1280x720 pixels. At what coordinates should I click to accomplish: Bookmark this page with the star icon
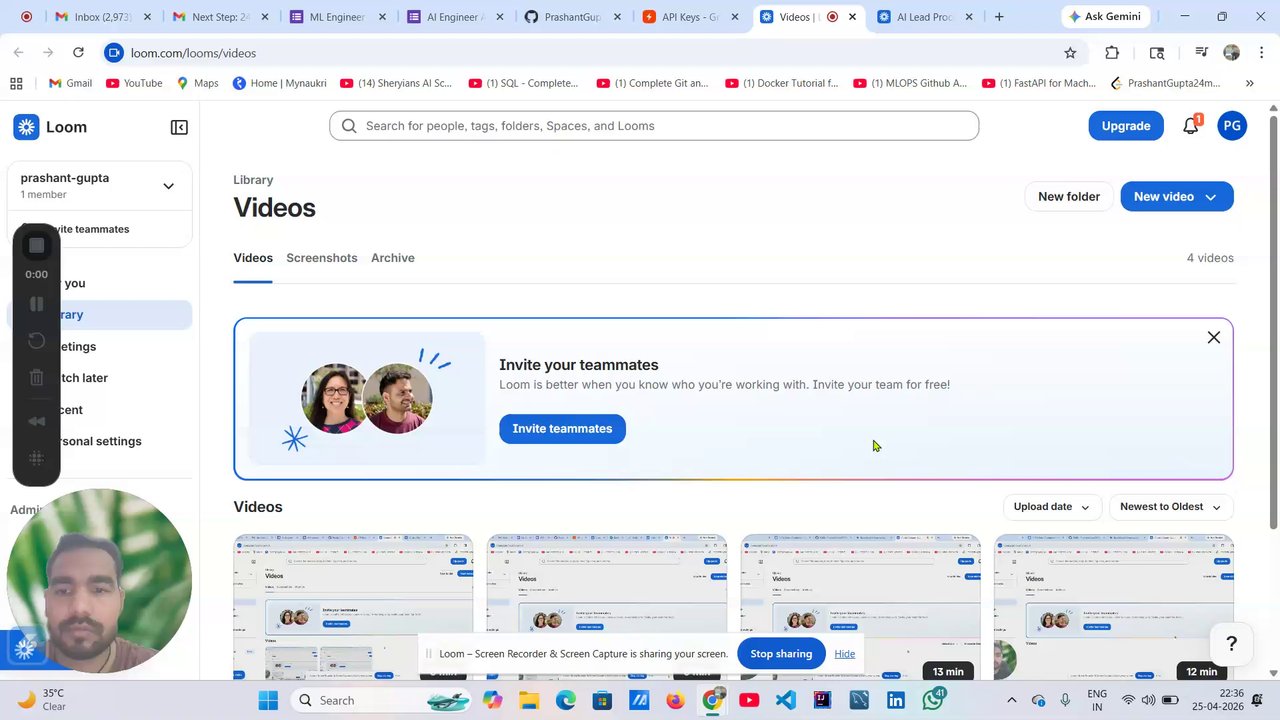click(x=1070, y=53)
